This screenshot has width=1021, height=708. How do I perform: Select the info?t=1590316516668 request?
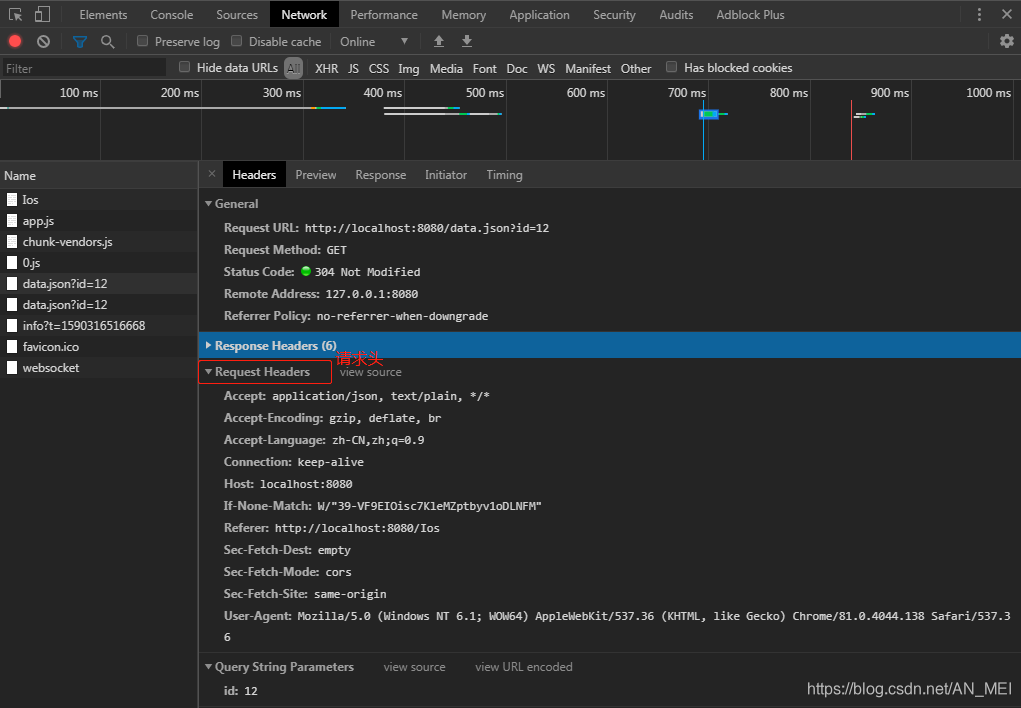(x=99, y=326)
